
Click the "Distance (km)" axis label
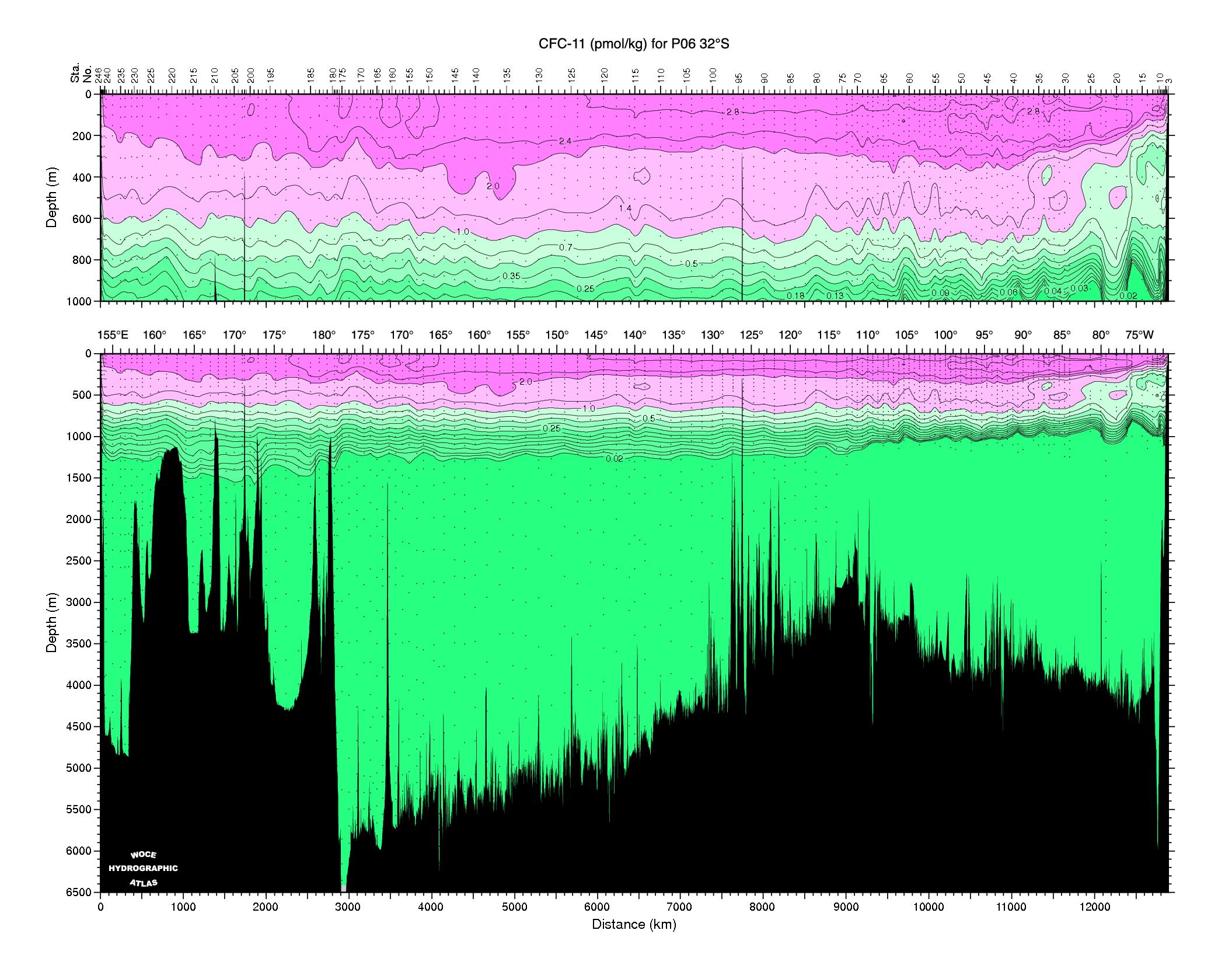coord(634,925)
